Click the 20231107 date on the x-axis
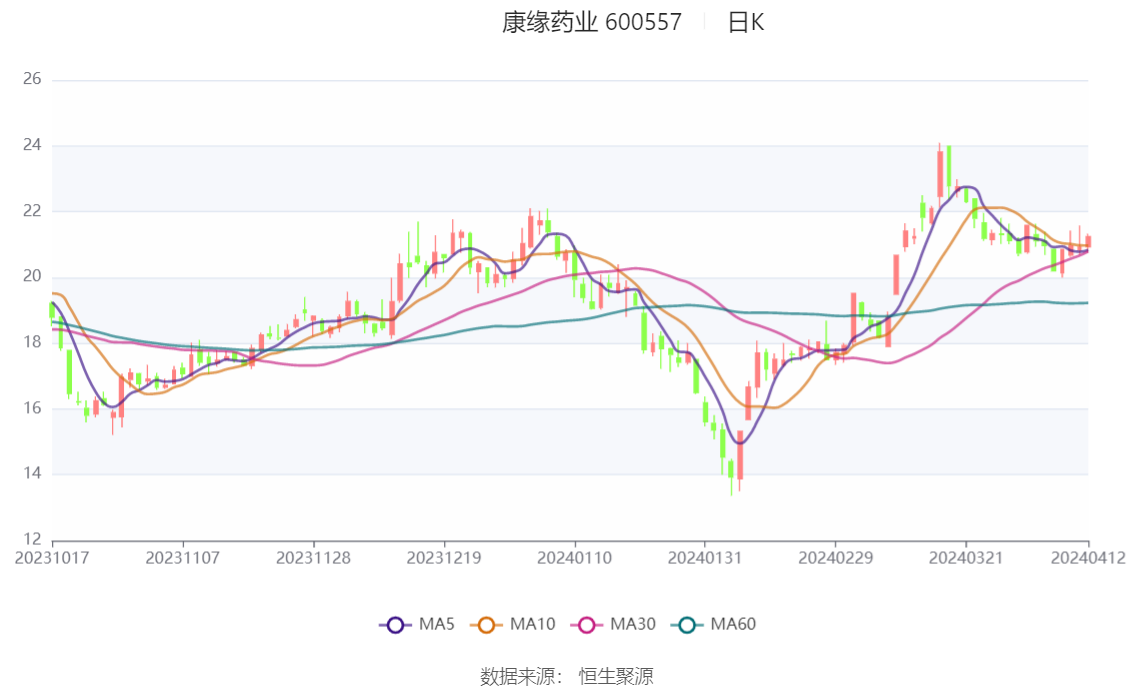Viewport: 1134px width, 689px height. [x=182, y=557]
